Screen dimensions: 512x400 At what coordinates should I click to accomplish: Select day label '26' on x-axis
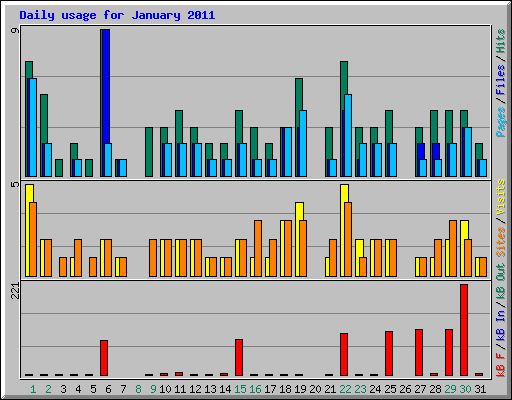point(405,389)
